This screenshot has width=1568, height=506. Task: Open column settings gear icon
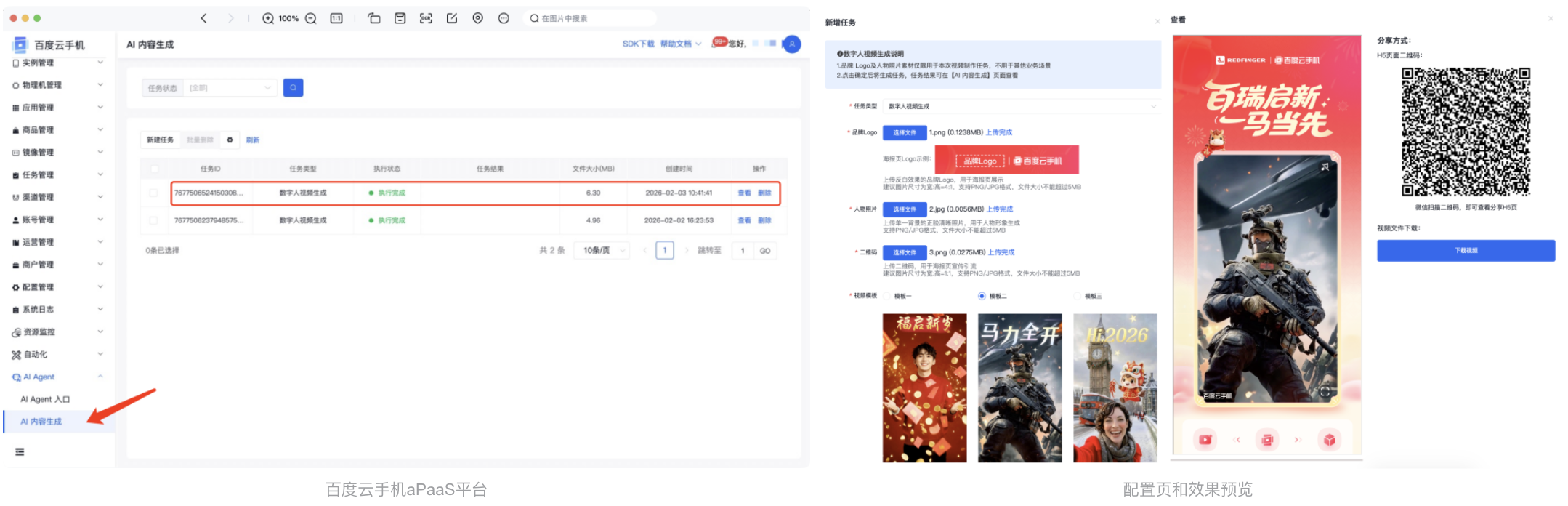[230, 140]
